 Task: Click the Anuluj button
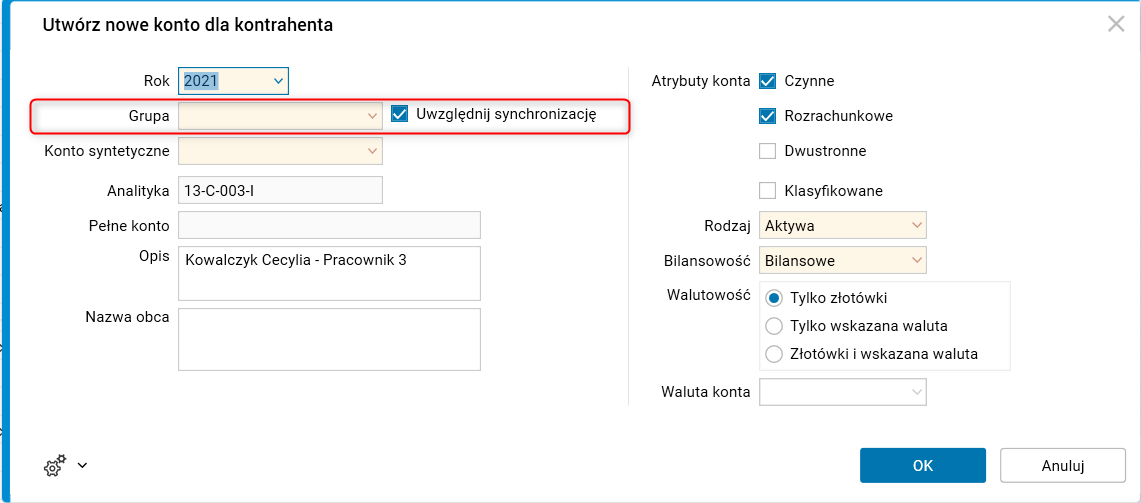[1062, 465]
